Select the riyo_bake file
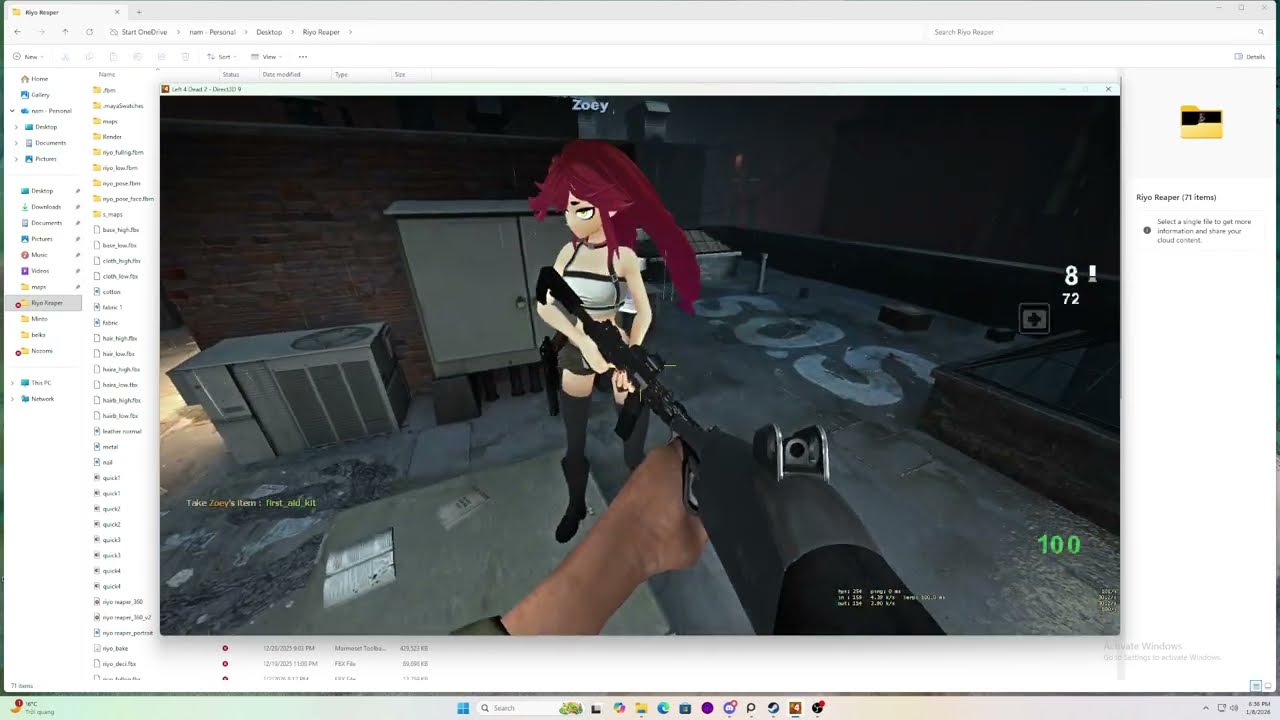The image size is (1280, 720). point(111,648)
